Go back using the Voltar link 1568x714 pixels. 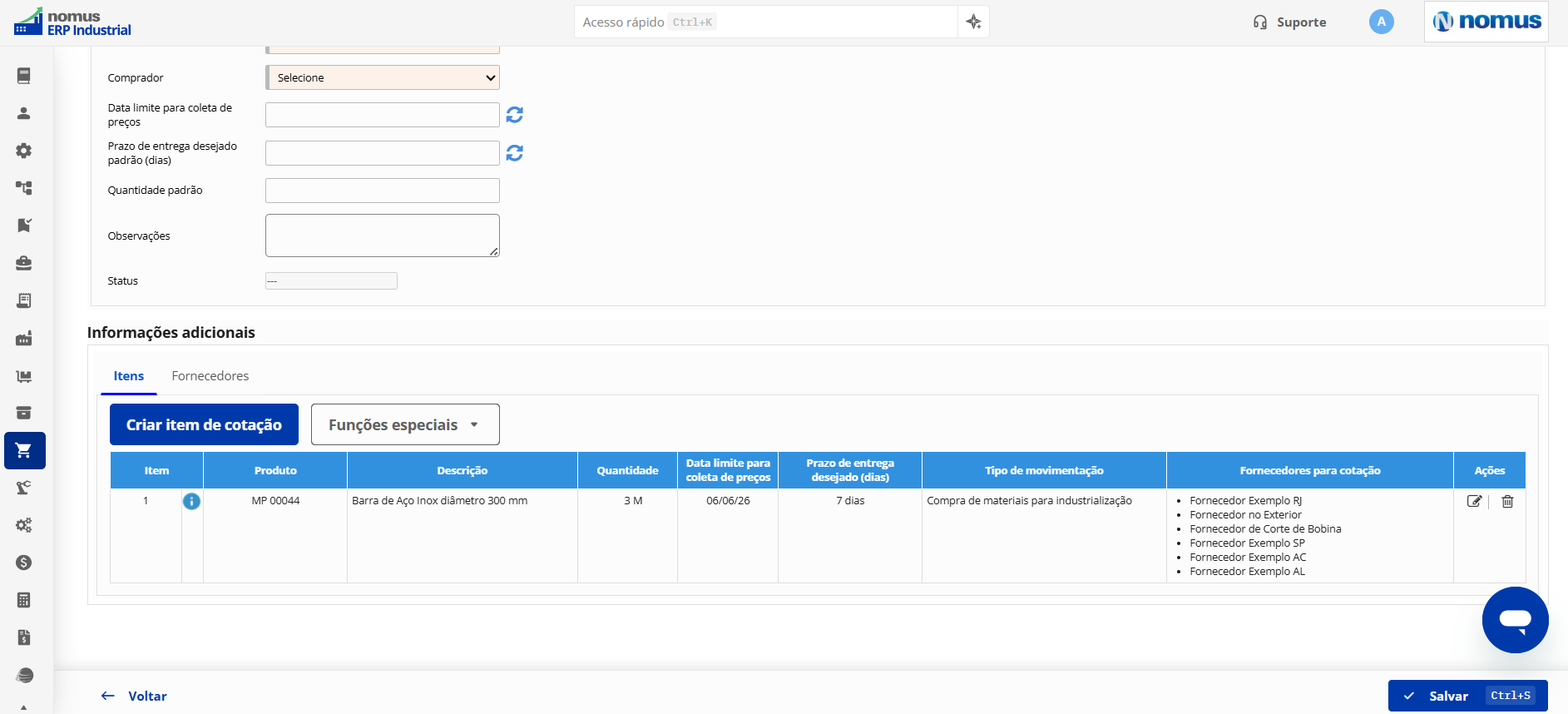(134, 696)
